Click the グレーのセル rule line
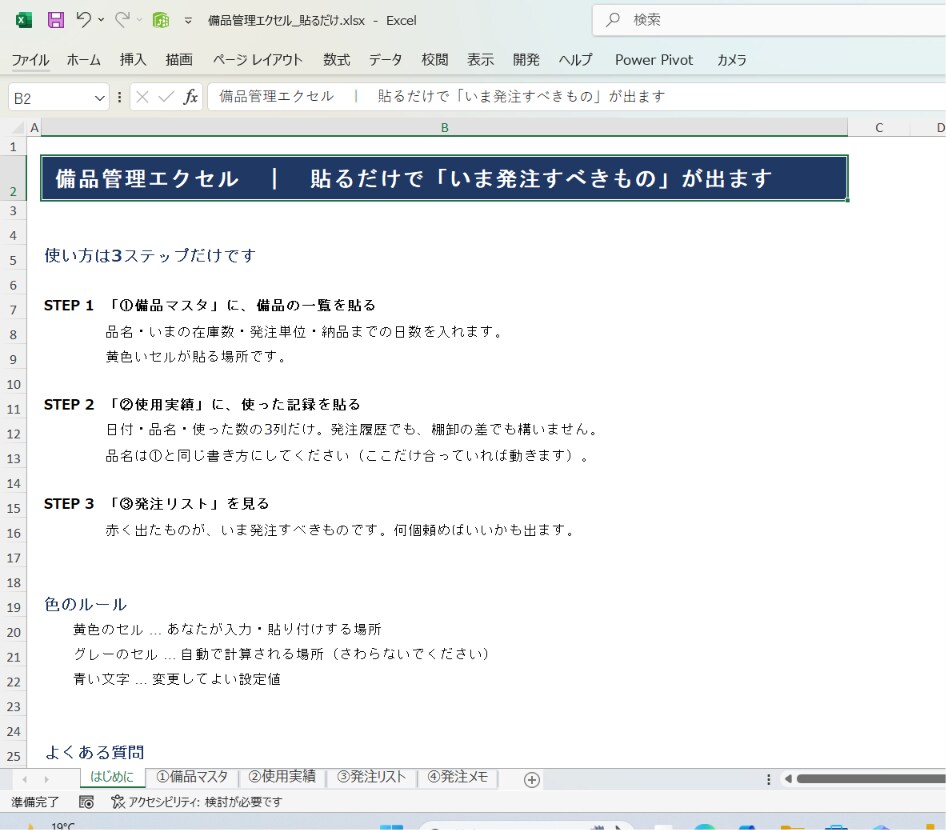Viewport: 946px width, 830px height. pyautogui.click(x=281, y=654)
